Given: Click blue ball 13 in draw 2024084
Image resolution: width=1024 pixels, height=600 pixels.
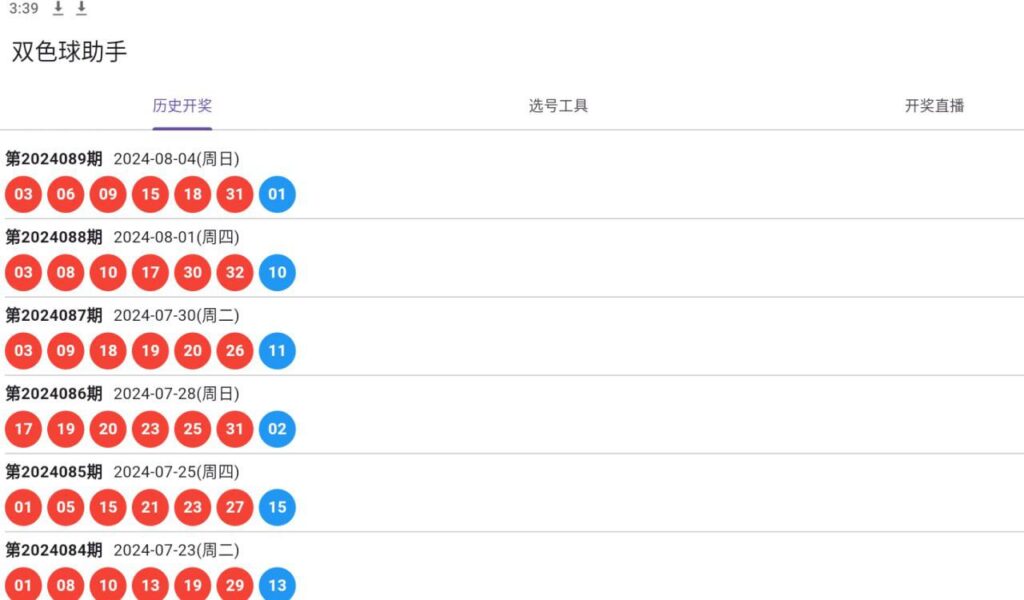Looking at the screenshot, I should coord(277,585).
